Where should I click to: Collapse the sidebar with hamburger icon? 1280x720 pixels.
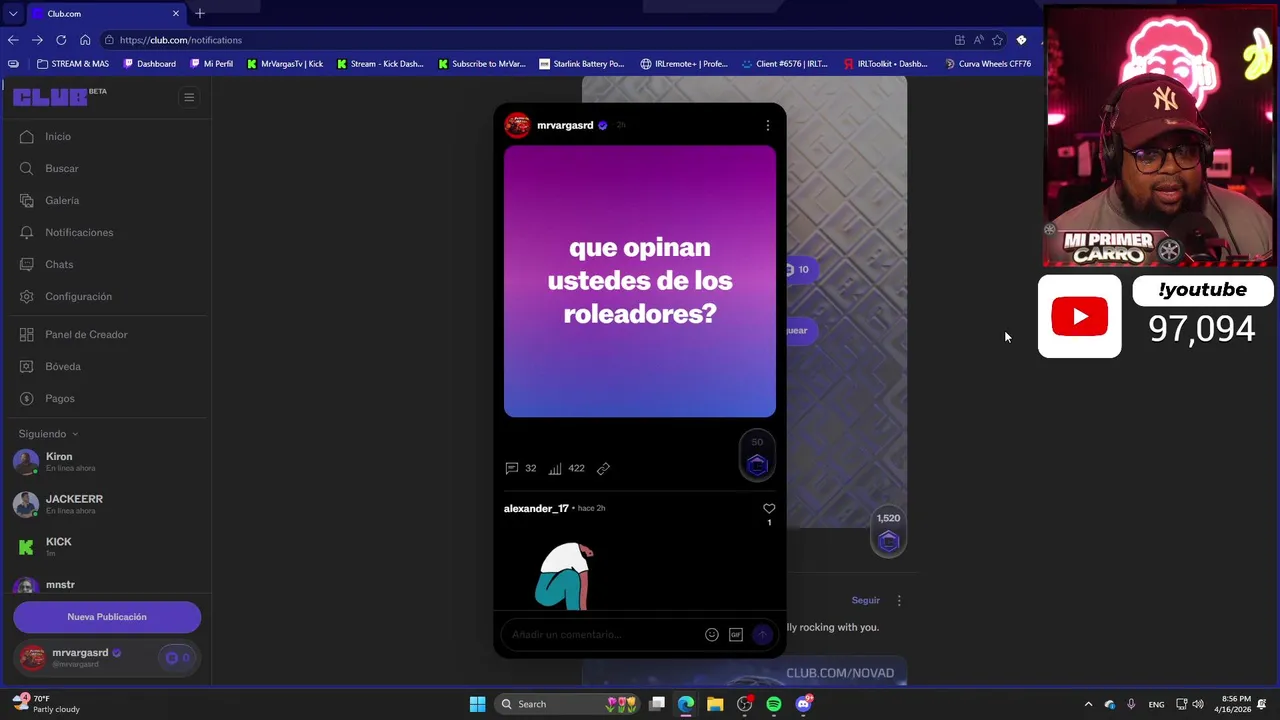[x=189, y=97]
